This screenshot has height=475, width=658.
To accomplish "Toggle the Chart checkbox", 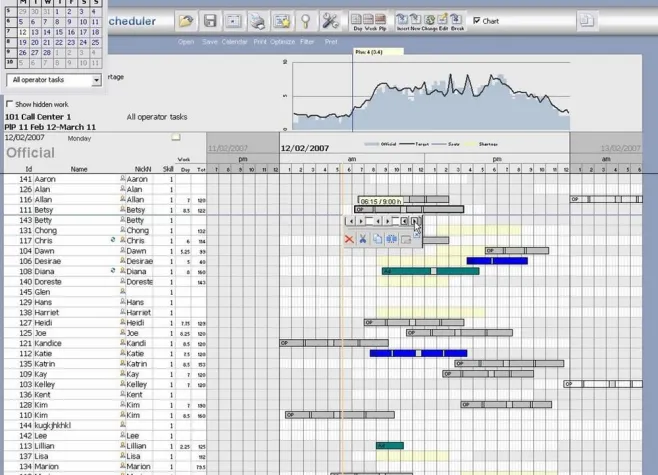I will pos(477,20).
